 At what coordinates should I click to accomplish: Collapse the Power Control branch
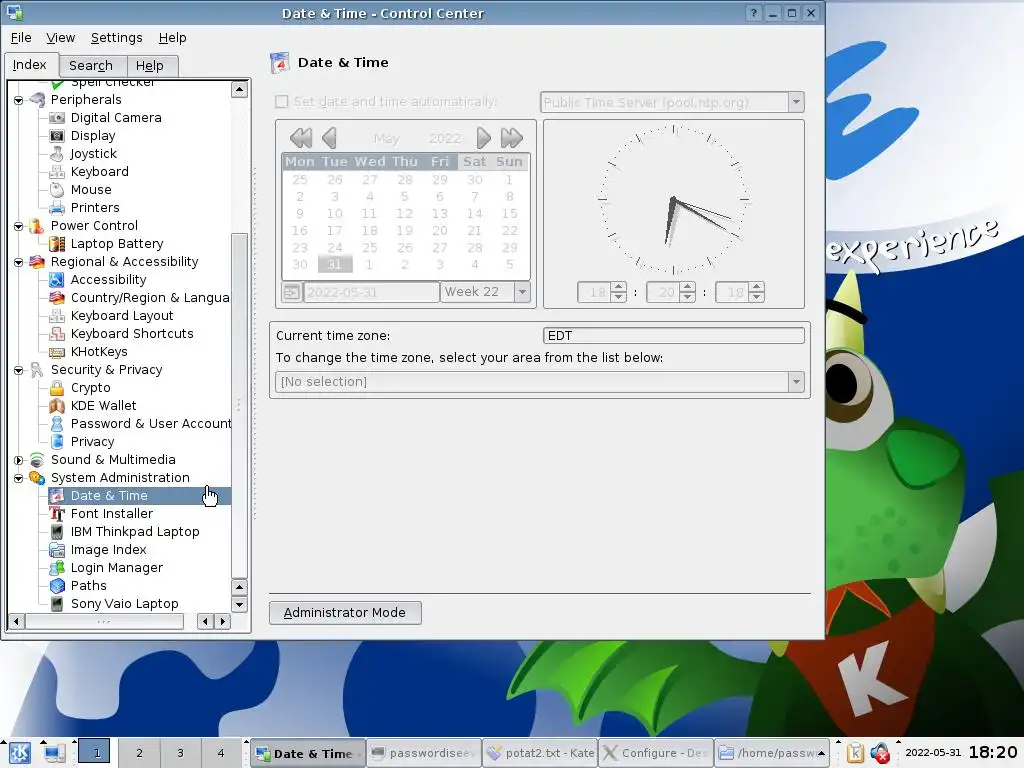(x=18, y=226)
